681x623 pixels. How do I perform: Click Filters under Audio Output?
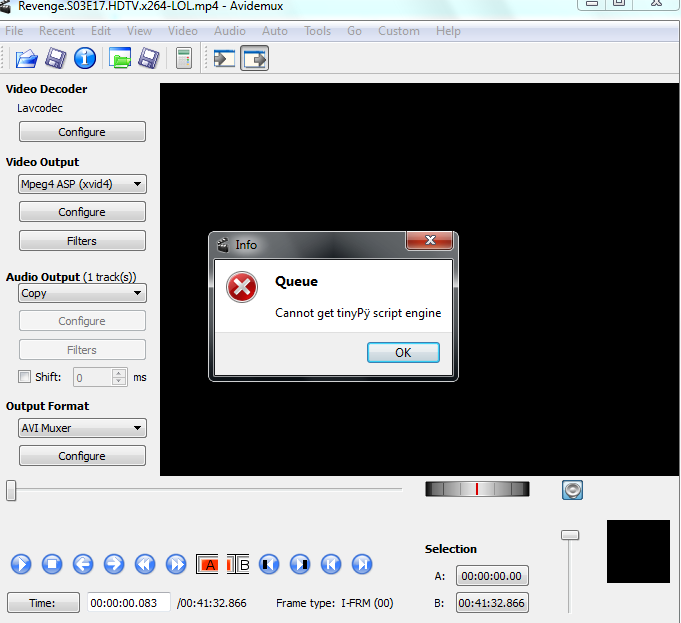point(82,350)
